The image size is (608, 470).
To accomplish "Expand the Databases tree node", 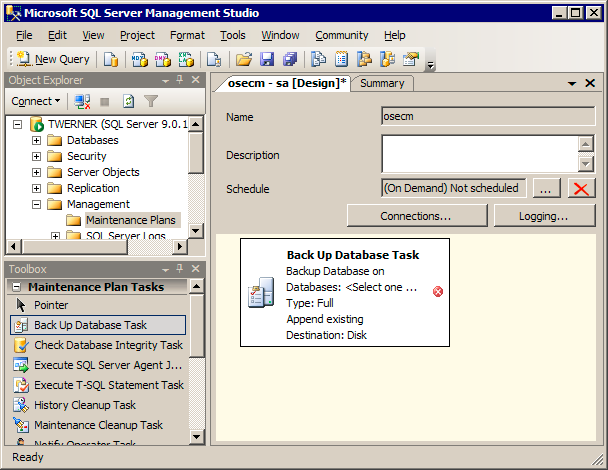I will click(x=37, y=140).
